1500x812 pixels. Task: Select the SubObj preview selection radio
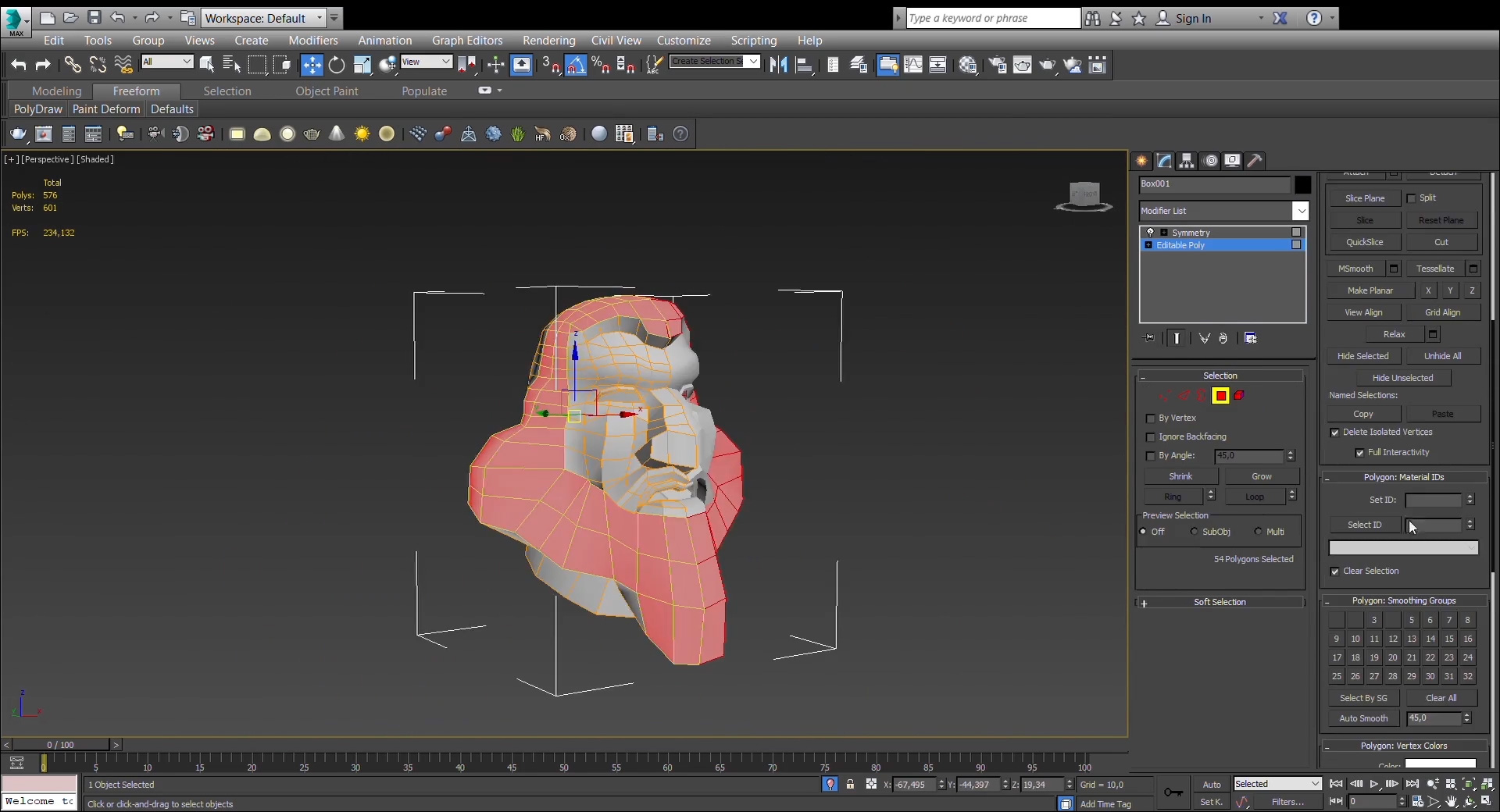[1194, 532]
